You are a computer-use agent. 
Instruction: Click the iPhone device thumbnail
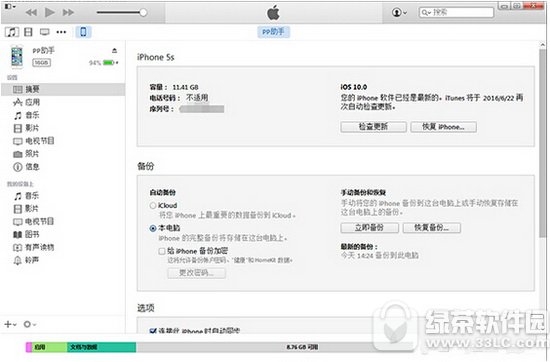17,56
